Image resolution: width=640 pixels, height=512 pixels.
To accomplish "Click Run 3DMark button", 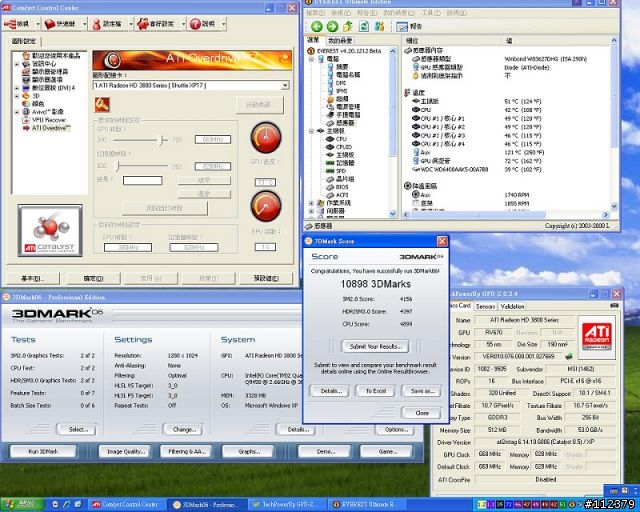I will click(43, 452).
